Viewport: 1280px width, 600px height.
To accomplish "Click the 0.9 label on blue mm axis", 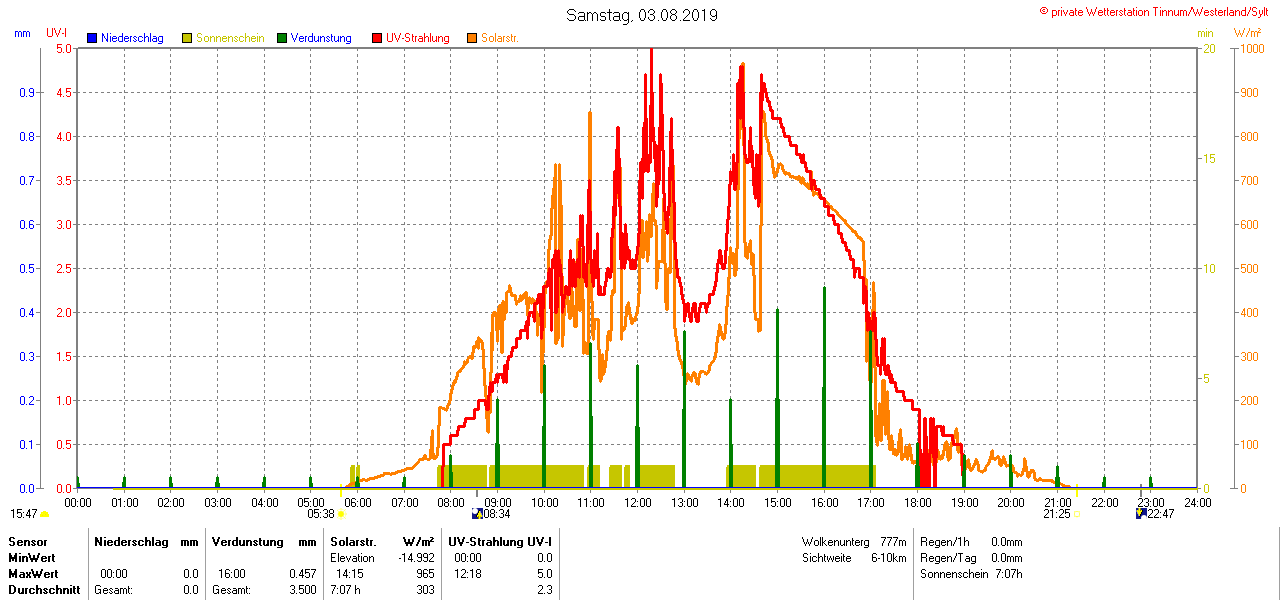I will coord(27,92).
